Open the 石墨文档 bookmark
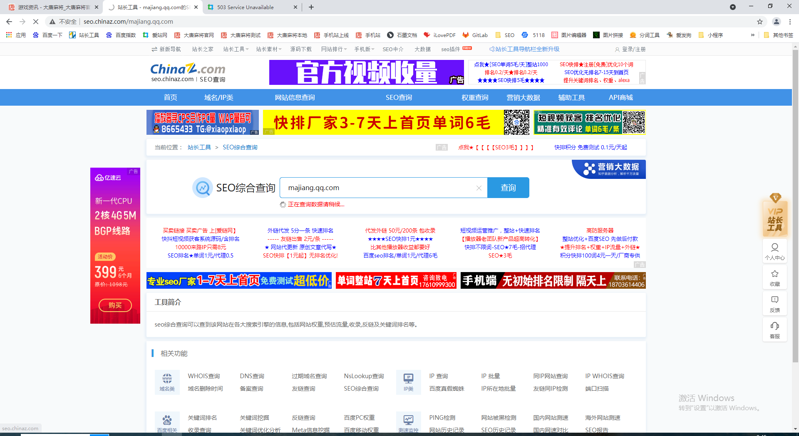 (402, 35)
